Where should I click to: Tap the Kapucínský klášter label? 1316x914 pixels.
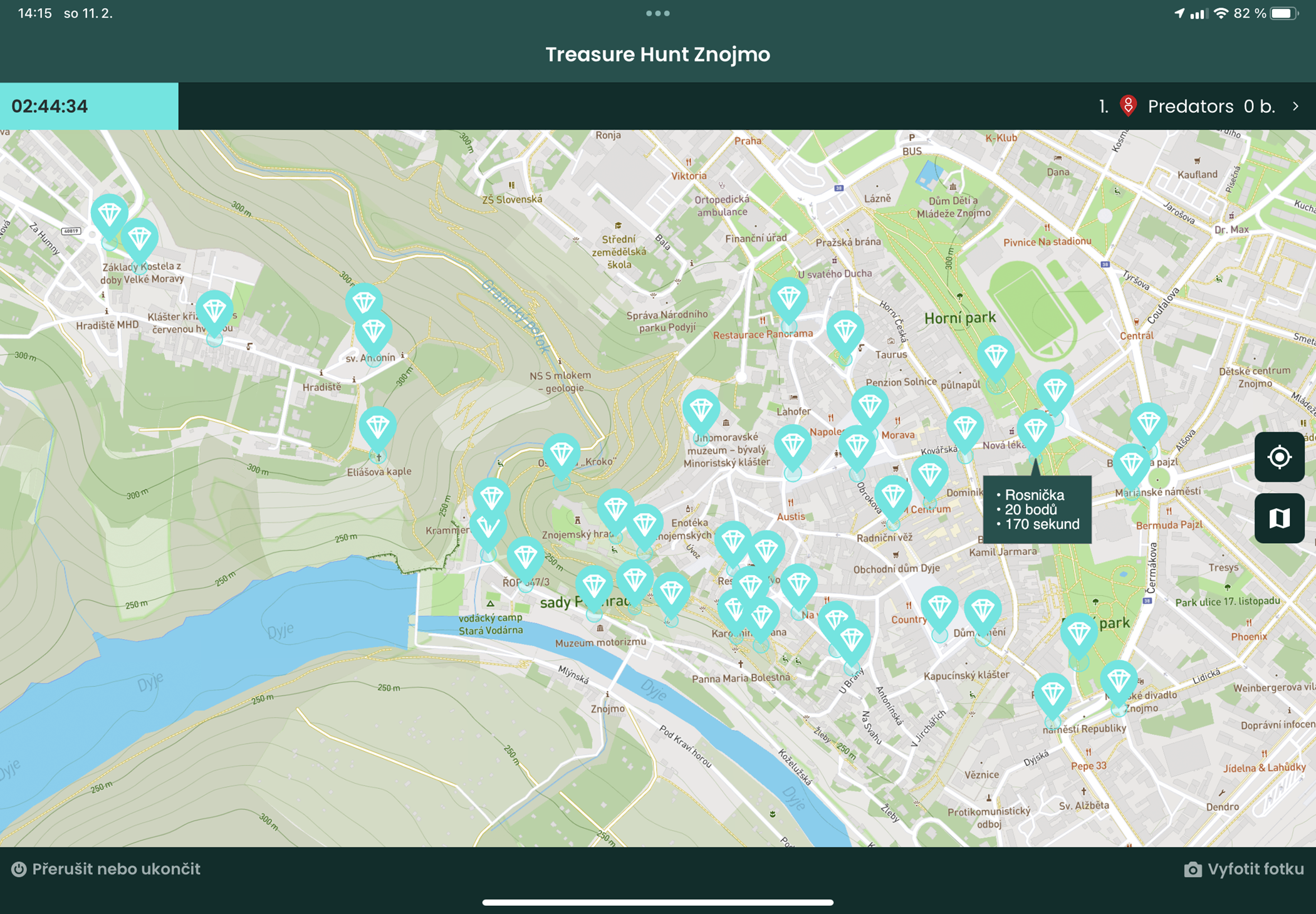coord(966,675)
